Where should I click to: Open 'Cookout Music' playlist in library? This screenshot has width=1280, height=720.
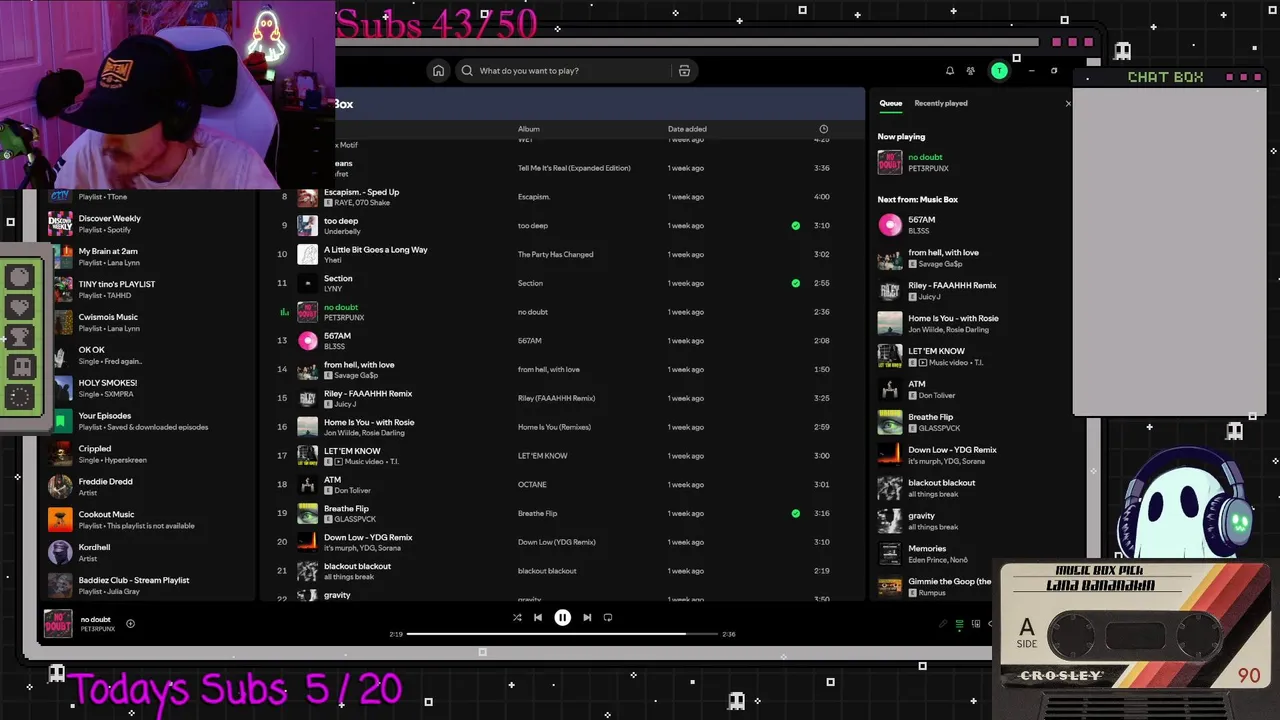point(150,520)
